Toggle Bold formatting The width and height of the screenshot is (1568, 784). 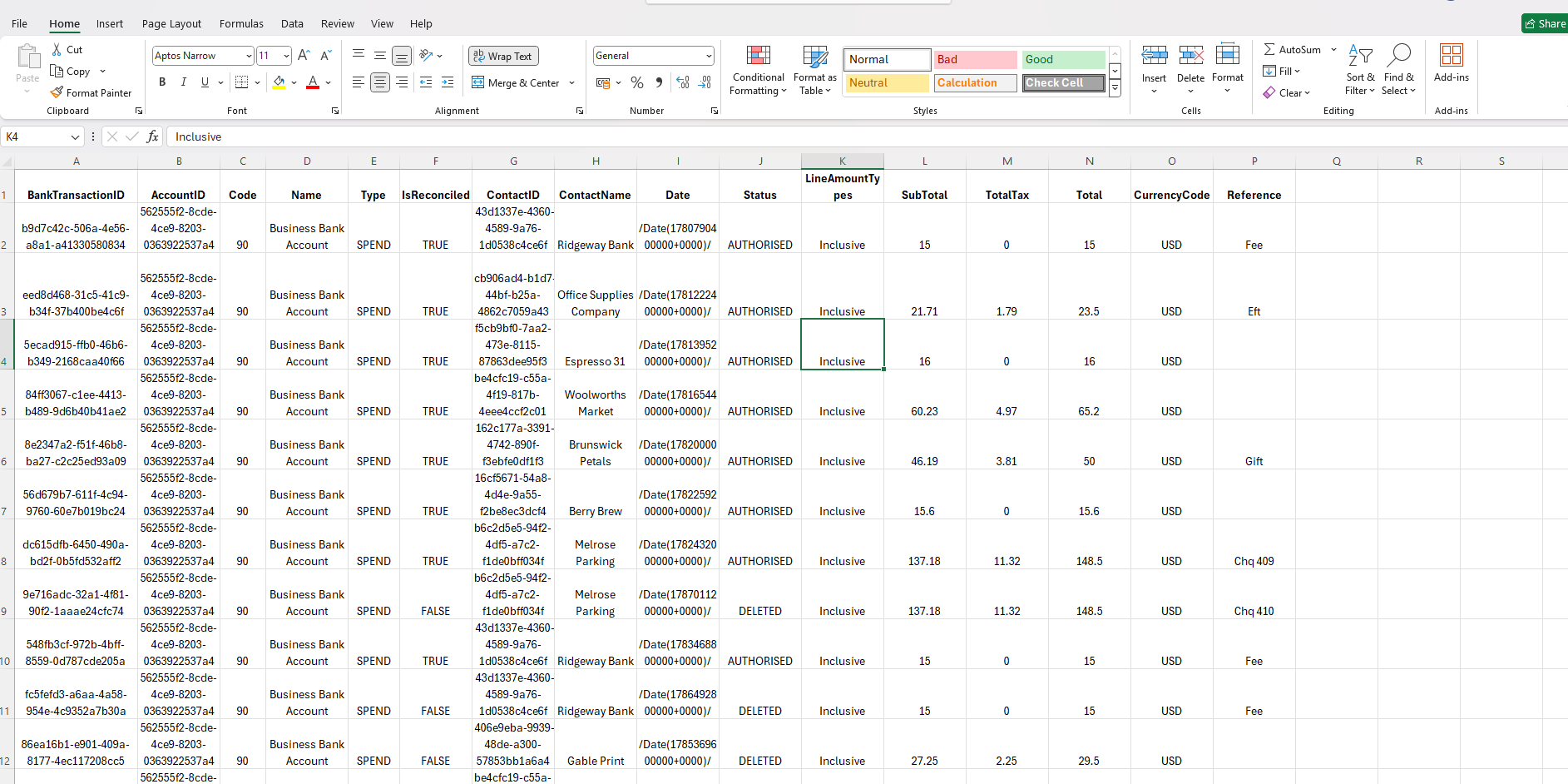[162, 82]
